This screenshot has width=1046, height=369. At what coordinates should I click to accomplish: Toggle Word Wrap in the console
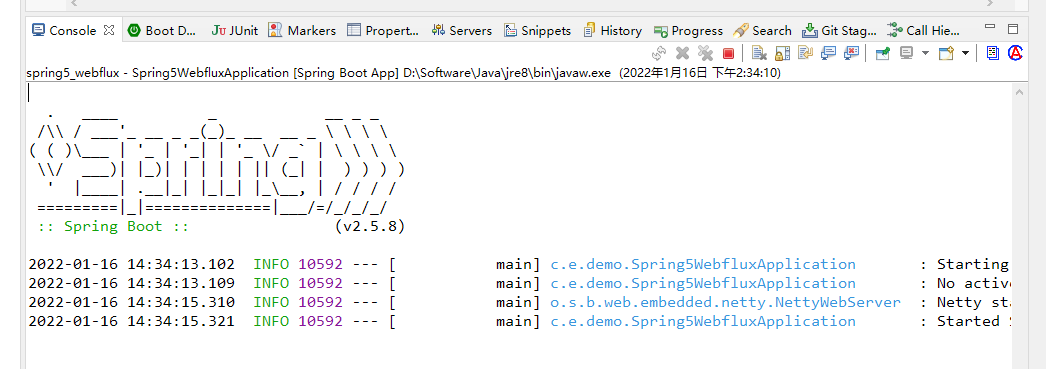(805, 53)
